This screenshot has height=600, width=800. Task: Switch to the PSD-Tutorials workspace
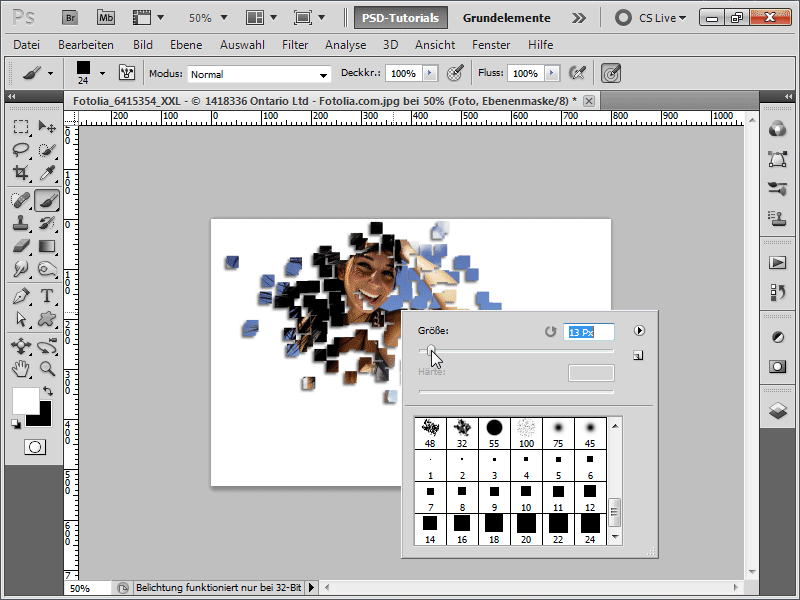[x=401, y=18]
